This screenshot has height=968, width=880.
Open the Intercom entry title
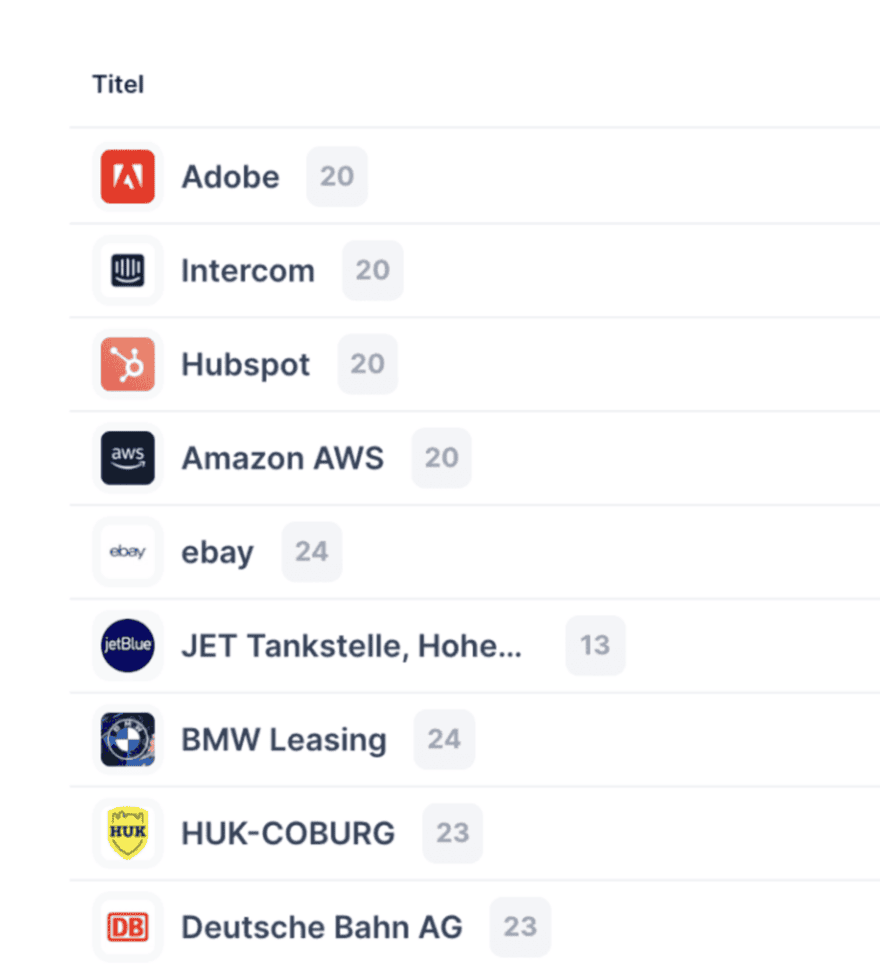pyautogui.click(x=248, y=271)
